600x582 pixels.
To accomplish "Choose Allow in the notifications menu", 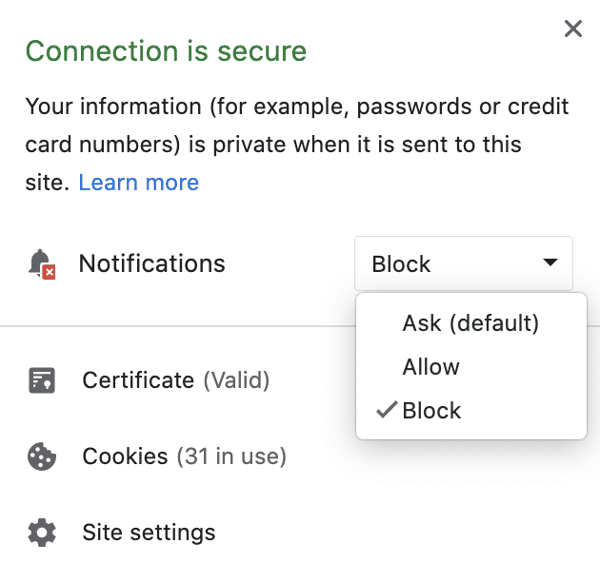I will coord(431,367).
